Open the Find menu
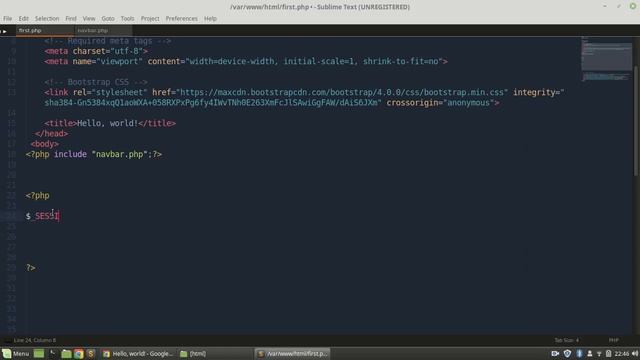The image size is (640, 360). [71, 18]
